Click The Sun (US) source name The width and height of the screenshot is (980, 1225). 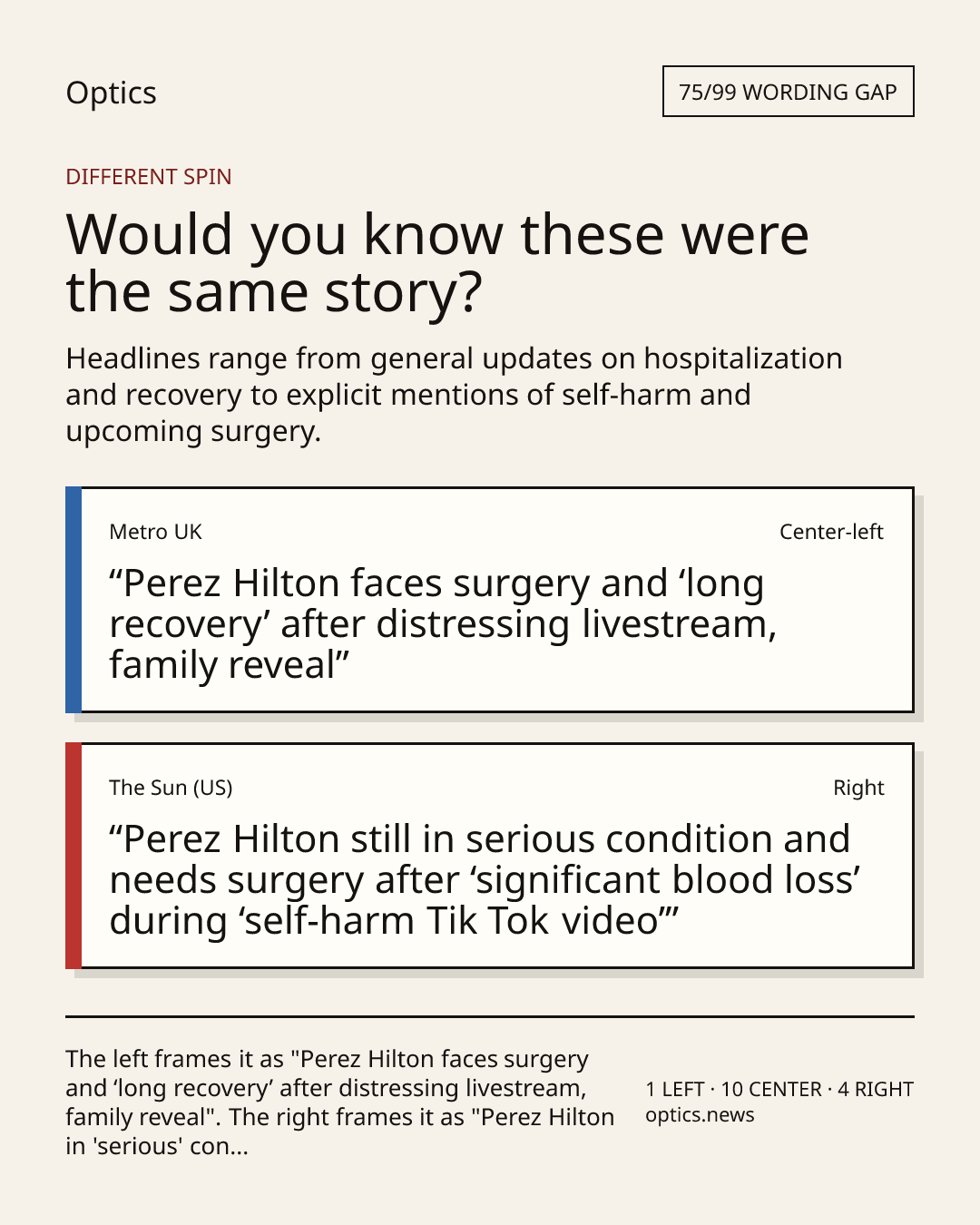tap(171, 788)
